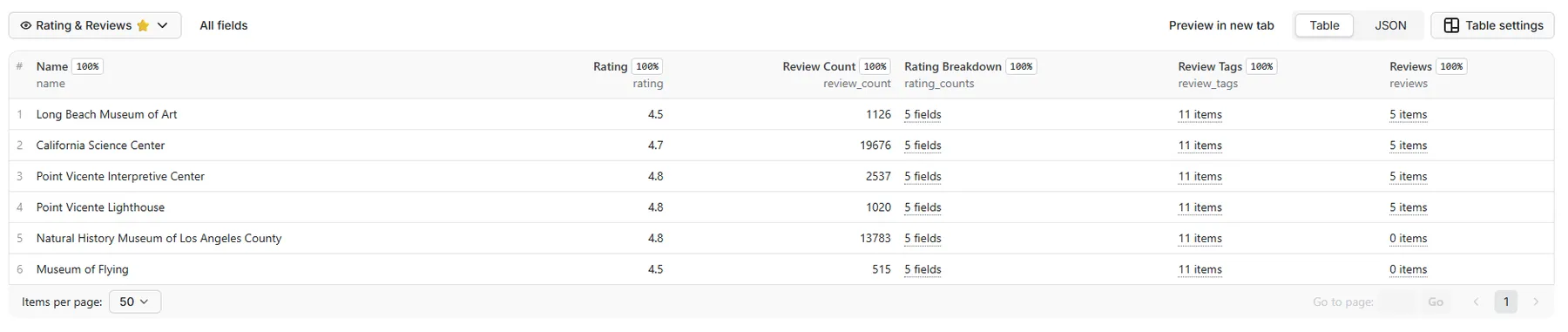The image size is (1568, 332).
Task: Click the Review Count column header
Action: (x=819, y=66)
